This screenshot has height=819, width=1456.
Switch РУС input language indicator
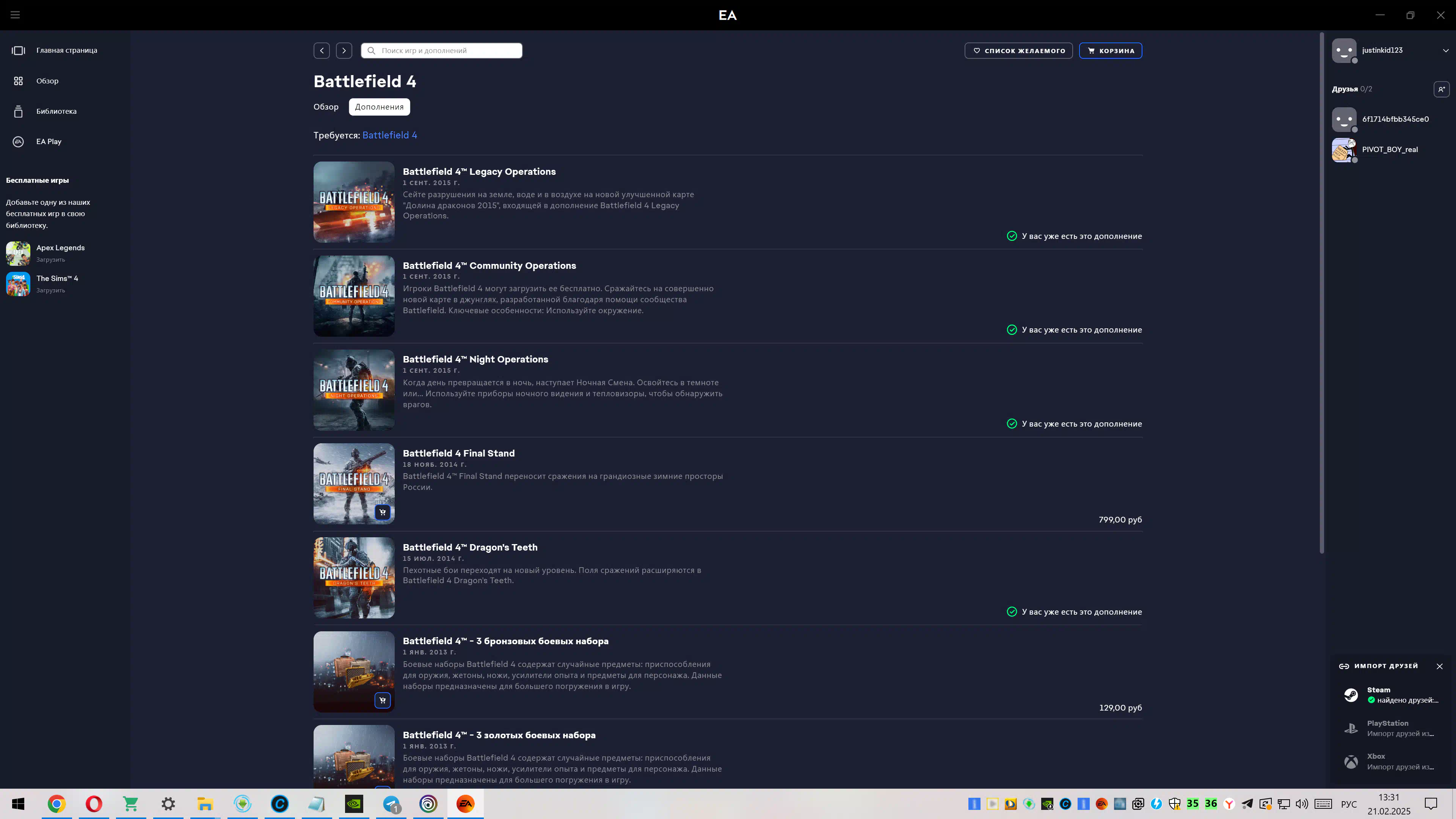(x=1349, y=804)
